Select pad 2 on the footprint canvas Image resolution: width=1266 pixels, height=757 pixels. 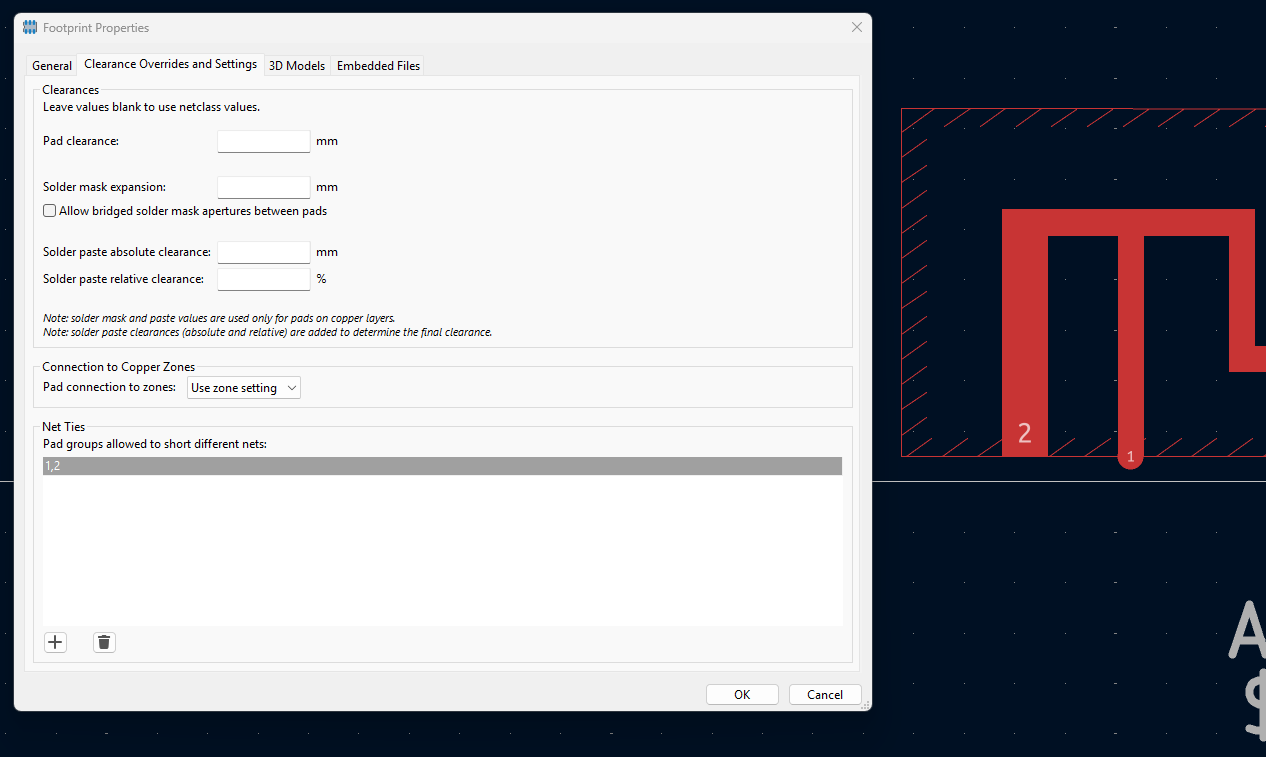(x=1024, y=420)
